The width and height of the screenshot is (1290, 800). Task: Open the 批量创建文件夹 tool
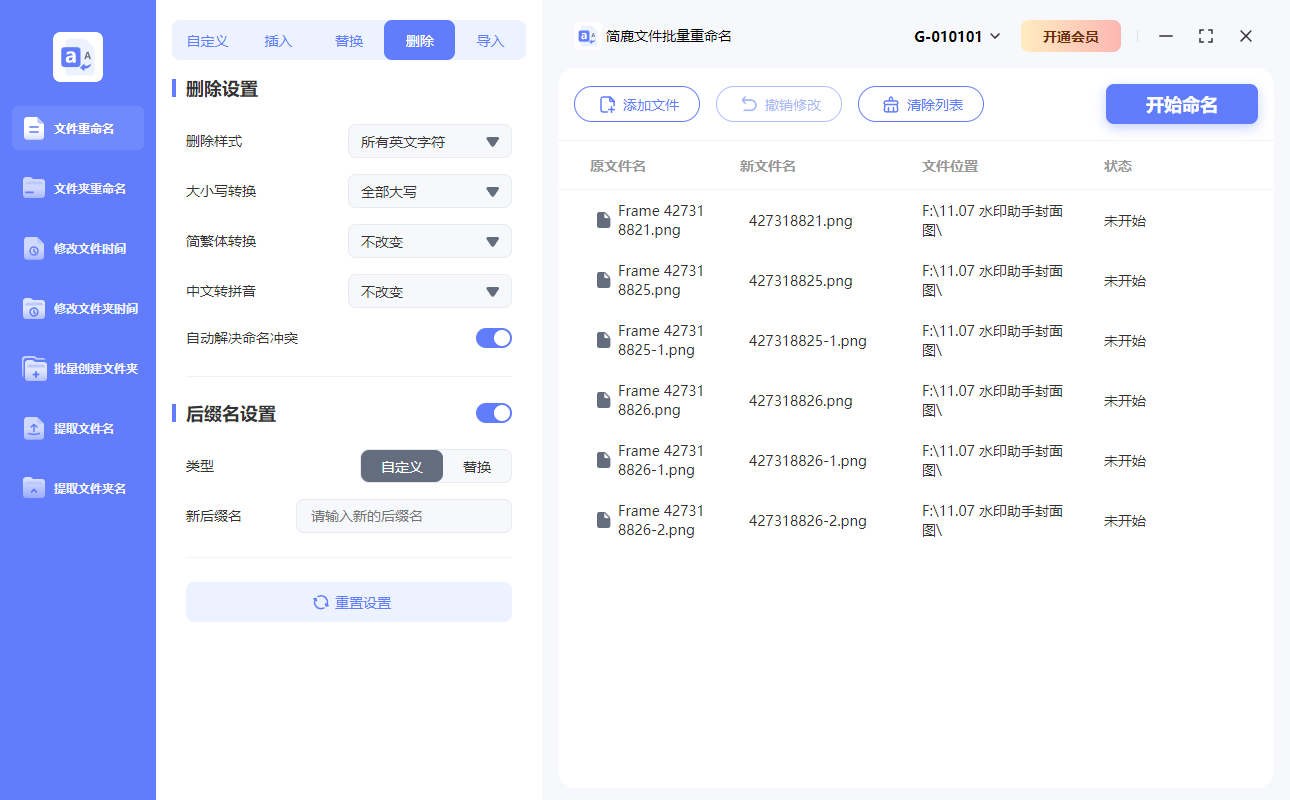(x=77, y=368)
